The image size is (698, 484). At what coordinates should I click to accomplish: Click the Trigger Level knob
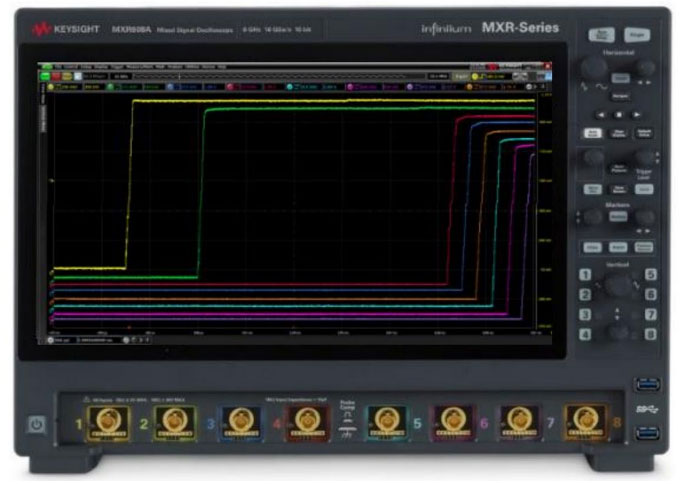click(x=644, y=158)
